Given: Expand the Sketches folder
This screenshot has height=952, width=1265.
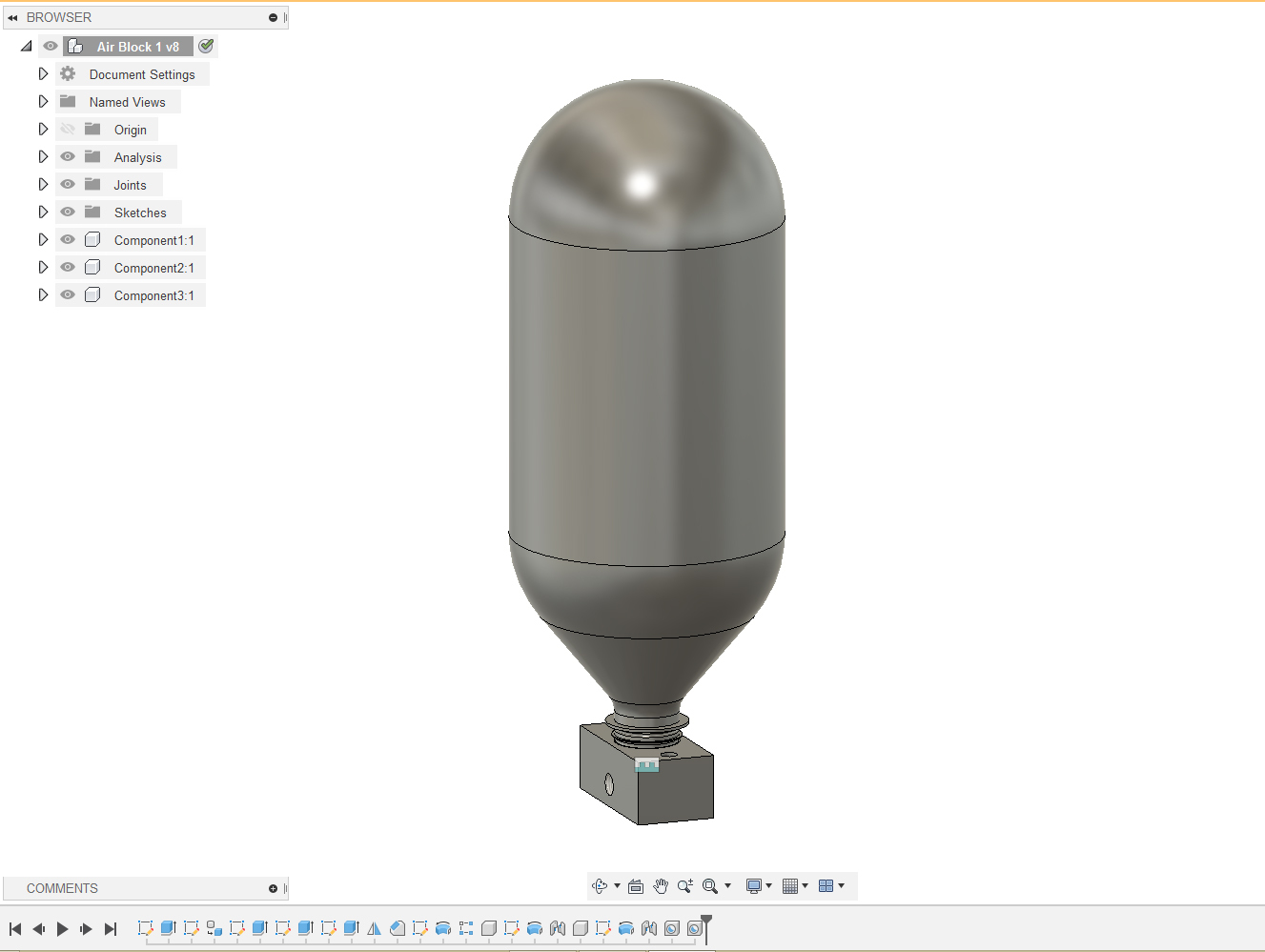Looking at the screenshot, I should click(43, 213).
